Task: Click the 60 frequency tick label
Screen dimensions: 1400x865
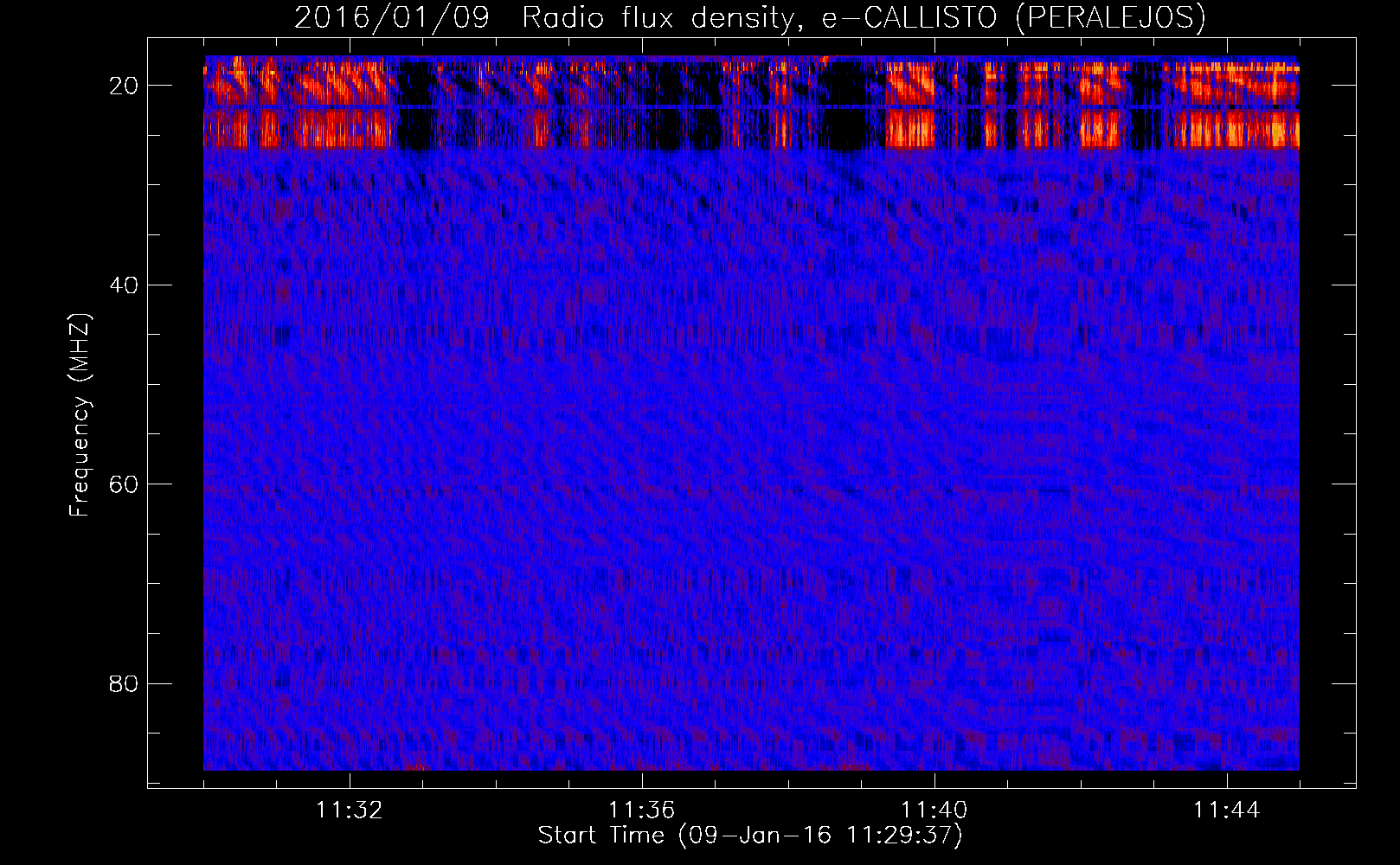Action: pyautogui.click(x=125, y=484)
